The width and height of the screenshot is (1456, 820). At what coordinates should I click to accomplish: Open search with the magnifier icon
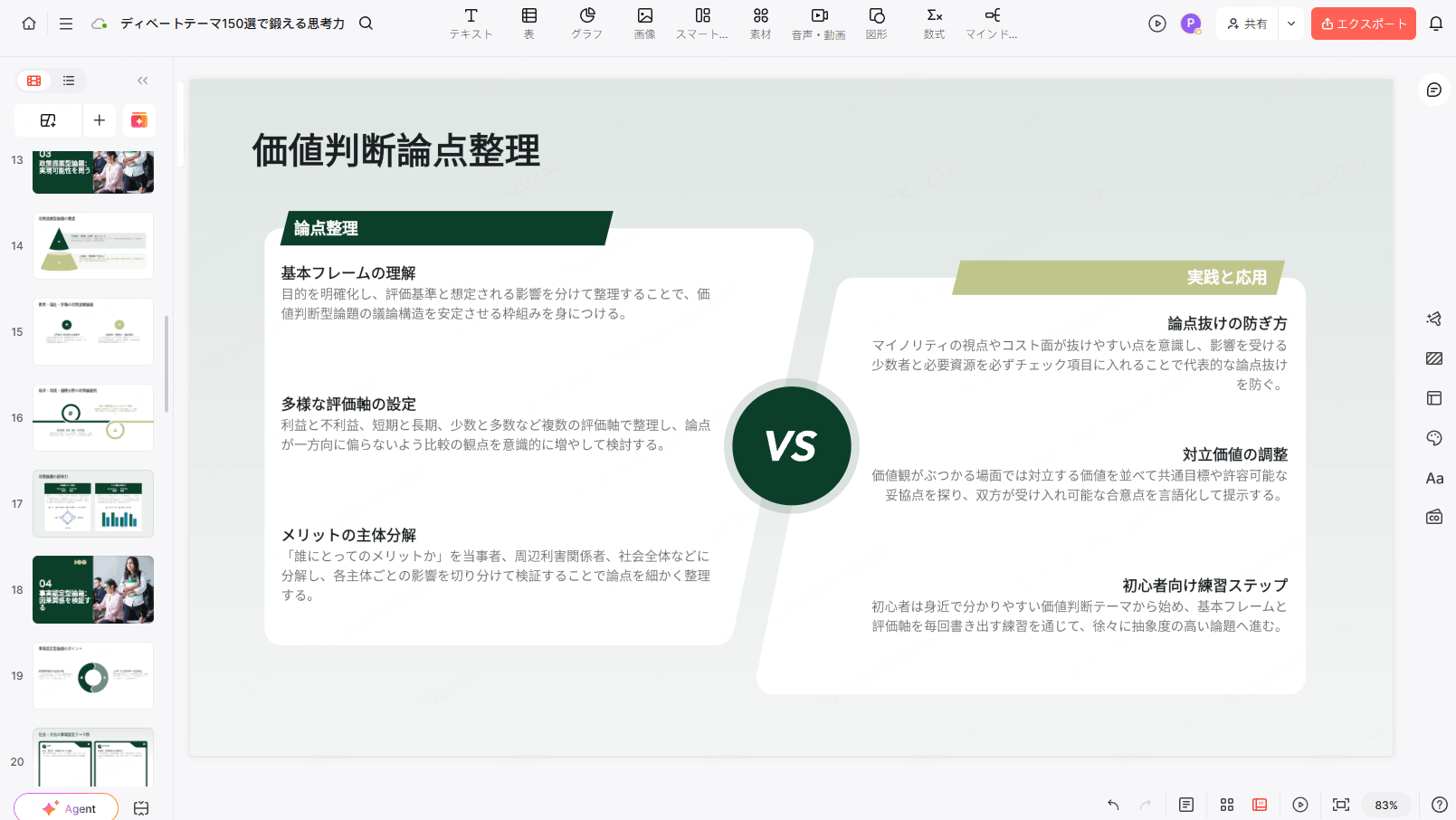coord(366,24)
